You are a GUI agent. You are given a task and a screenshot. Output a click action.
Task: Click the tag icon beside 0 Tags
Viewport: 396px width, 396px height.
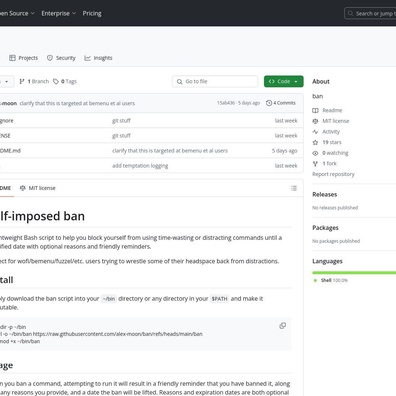point(56,81)
